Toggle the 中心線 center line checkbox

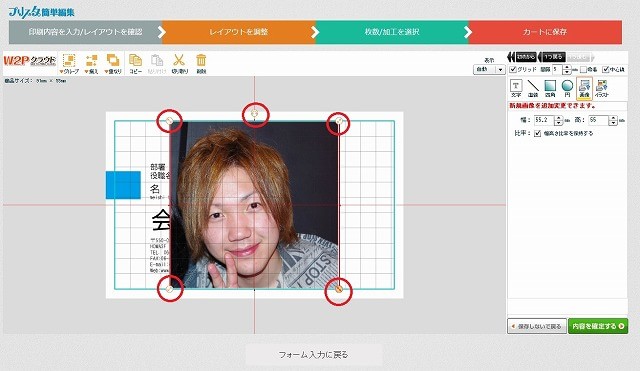(x=606, y=69)
